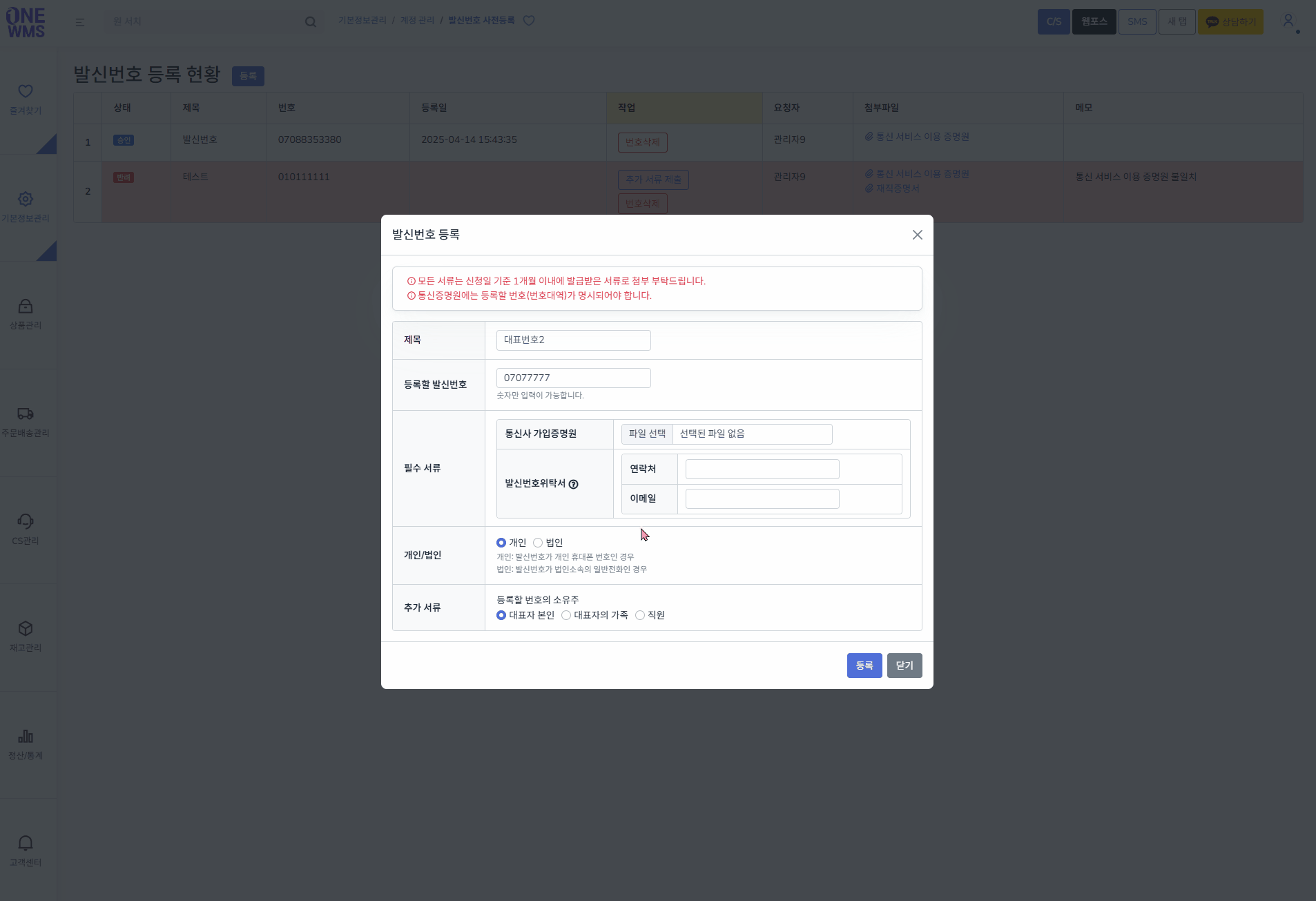Open 주문배송관리 in the sidebar
Screen dimensions: 1316x901
pos(26,422)
